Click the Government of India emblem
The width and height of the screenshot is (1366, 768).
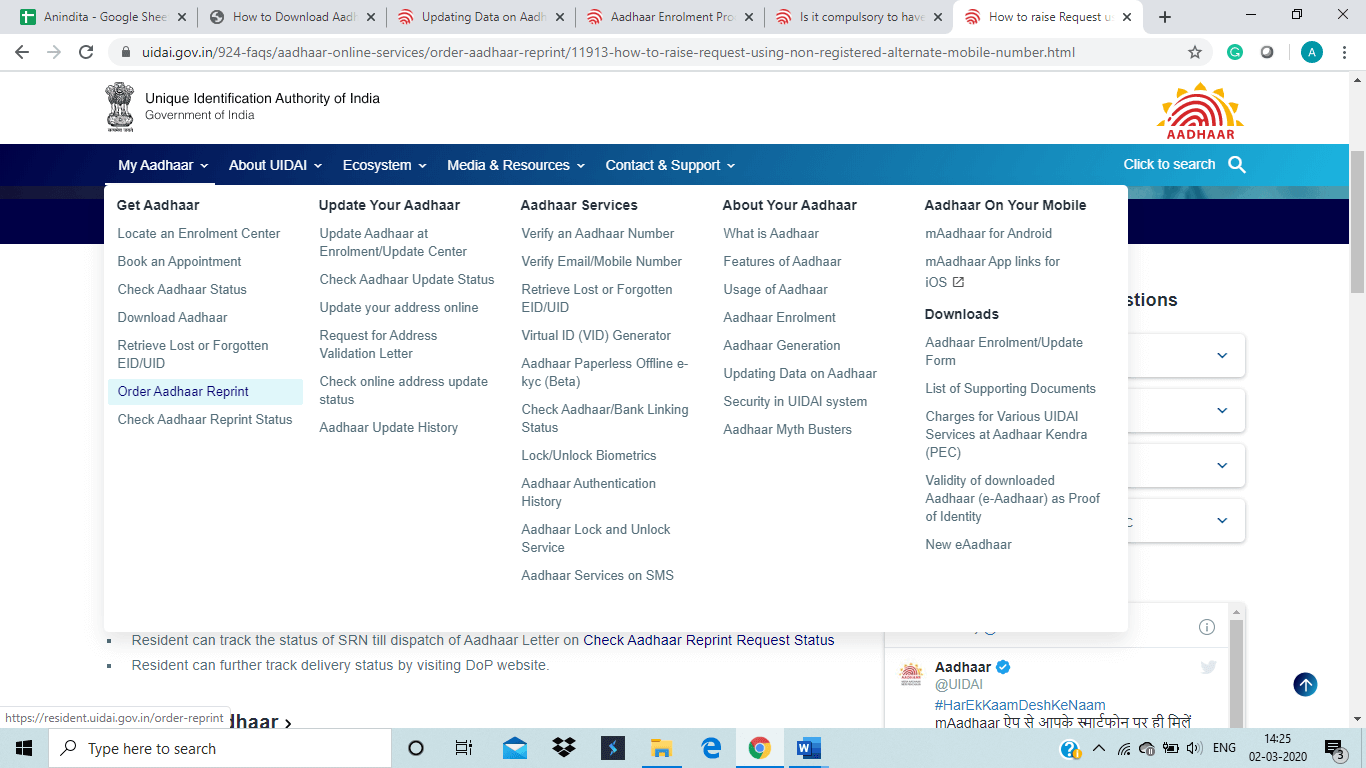(x=120, y=107)
